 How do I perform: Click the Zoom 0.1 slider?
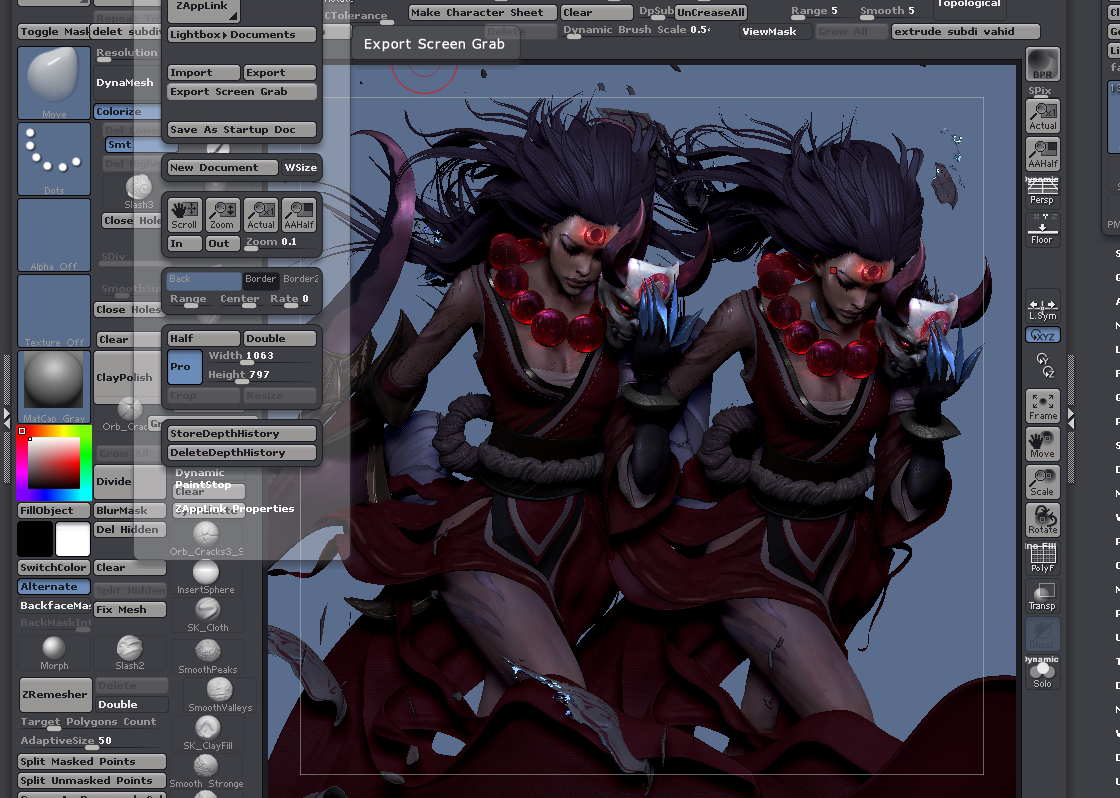280,243
